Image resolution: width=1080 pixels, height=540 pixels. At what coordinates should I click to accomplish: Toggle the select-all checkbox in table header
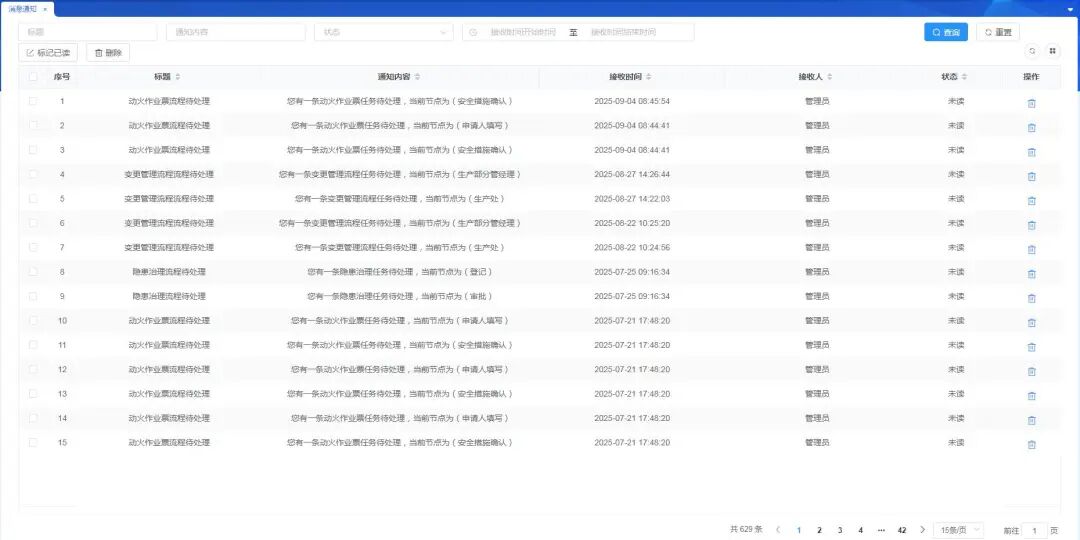coord(33,77)
